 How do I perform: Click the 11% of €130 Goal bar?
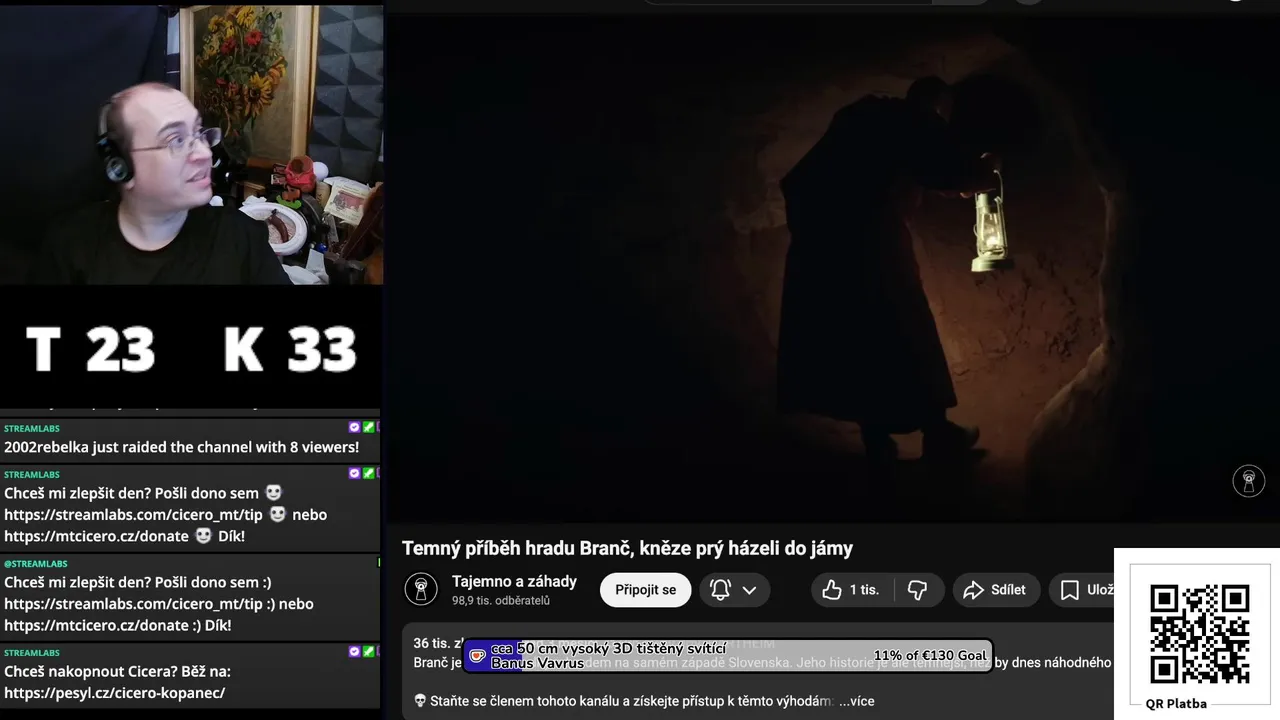tap(728, 656)
